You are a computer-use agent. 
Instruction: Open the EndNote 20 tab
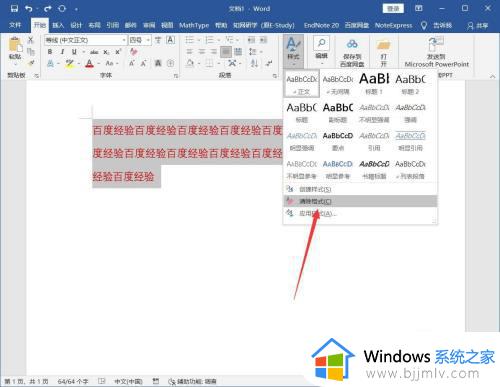pyautogui.click(x=321, y=25)
